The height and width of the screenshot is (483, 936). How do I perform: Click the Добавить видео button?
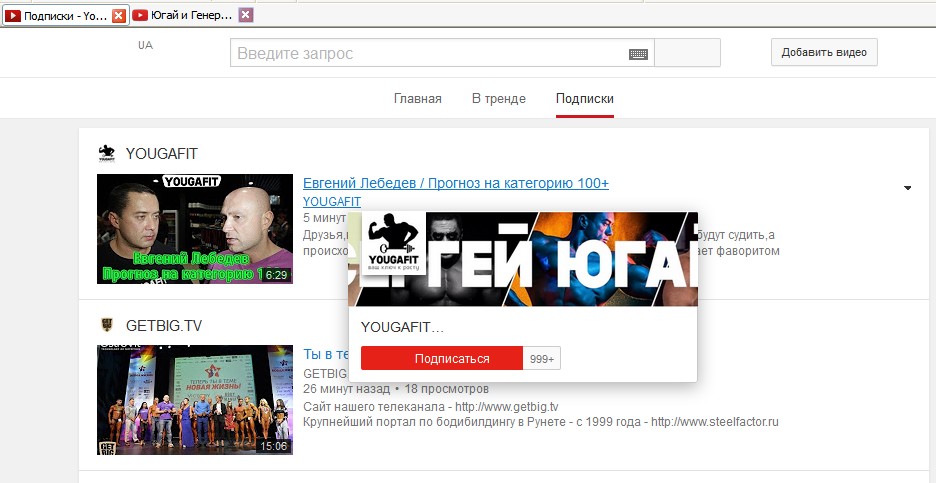[x=823, y=52]
